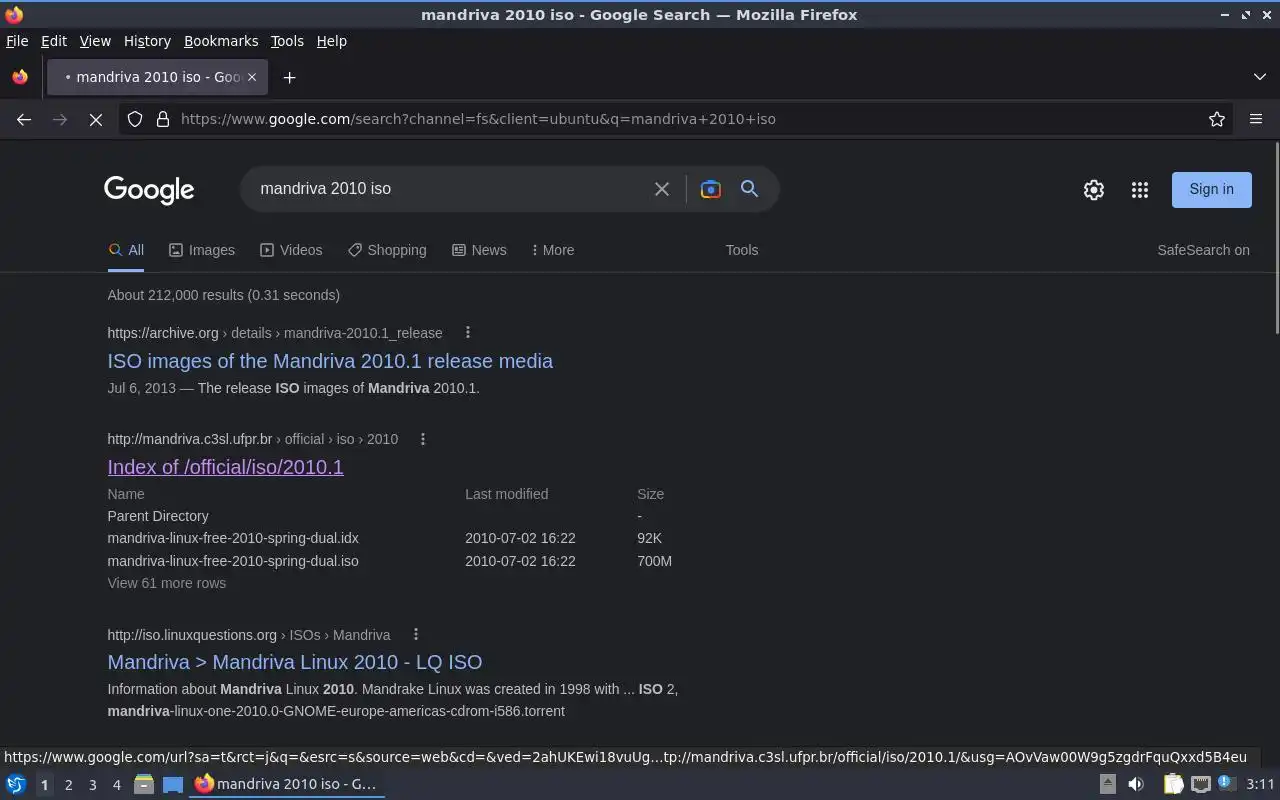Switch to workspace 3
Screen dimensions: 1280x800
pyautogui.click(x=92, y=785)
